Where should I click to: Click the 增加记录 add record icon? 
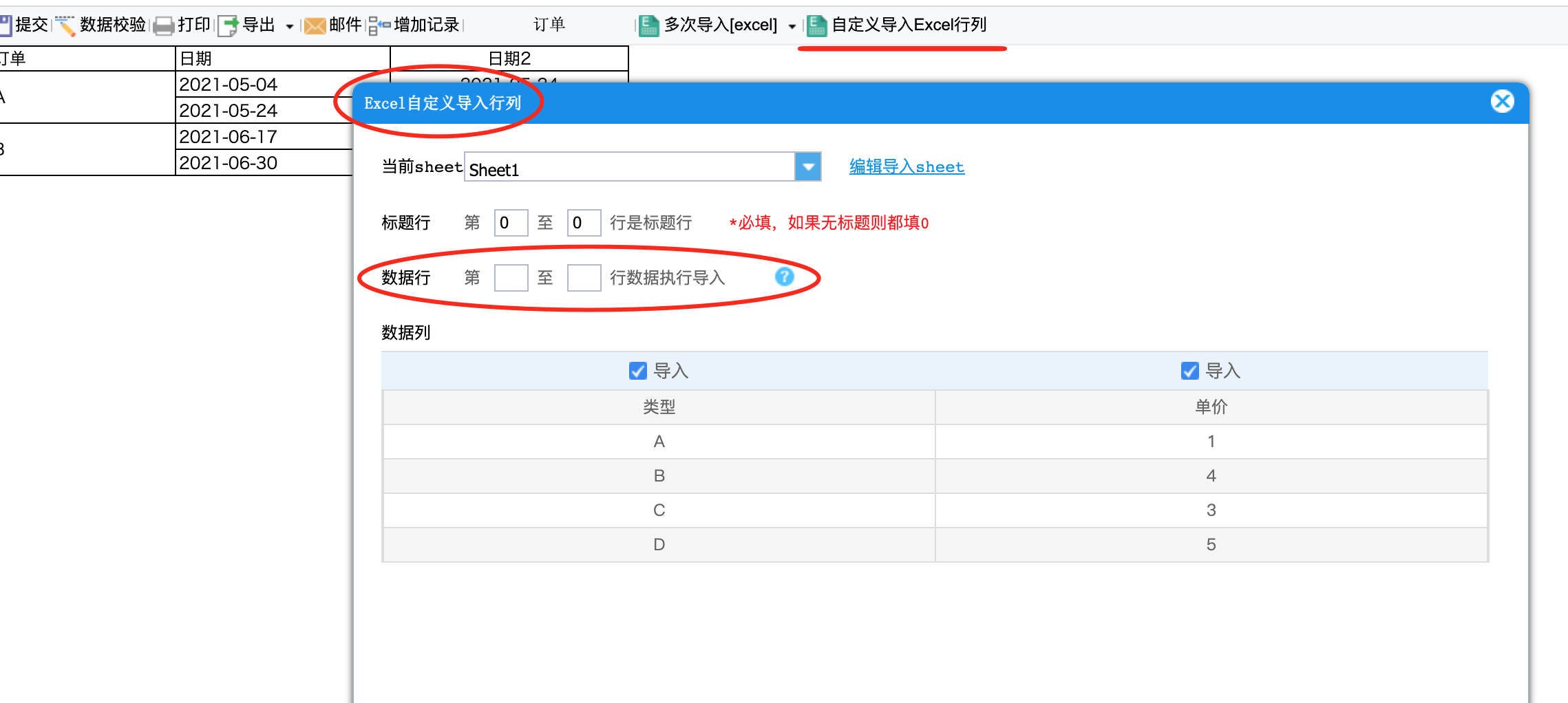[380, 26]
